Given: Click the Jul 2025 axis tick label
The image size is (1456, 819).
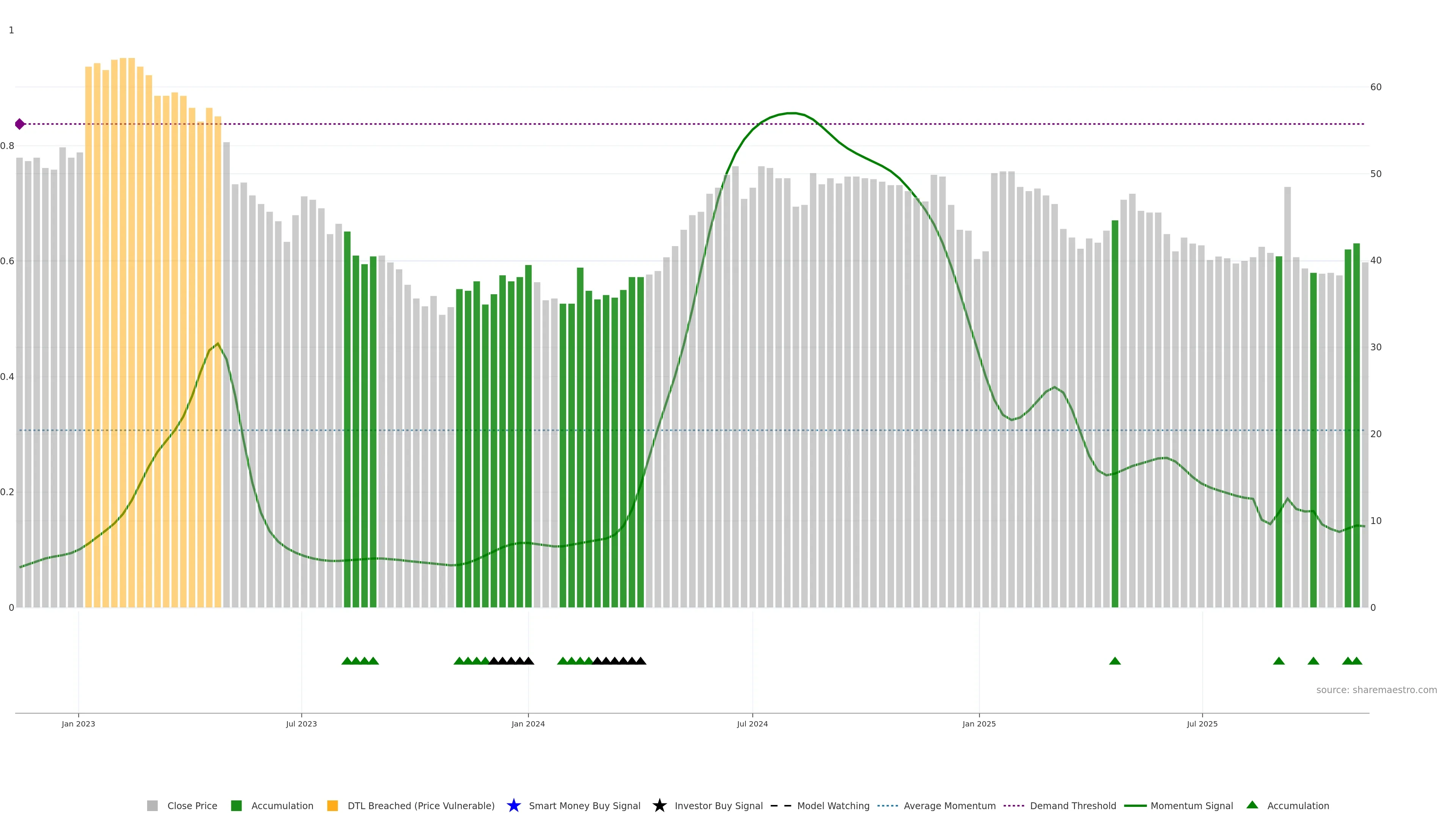Looking at the screenshot, I should 1202,723.
